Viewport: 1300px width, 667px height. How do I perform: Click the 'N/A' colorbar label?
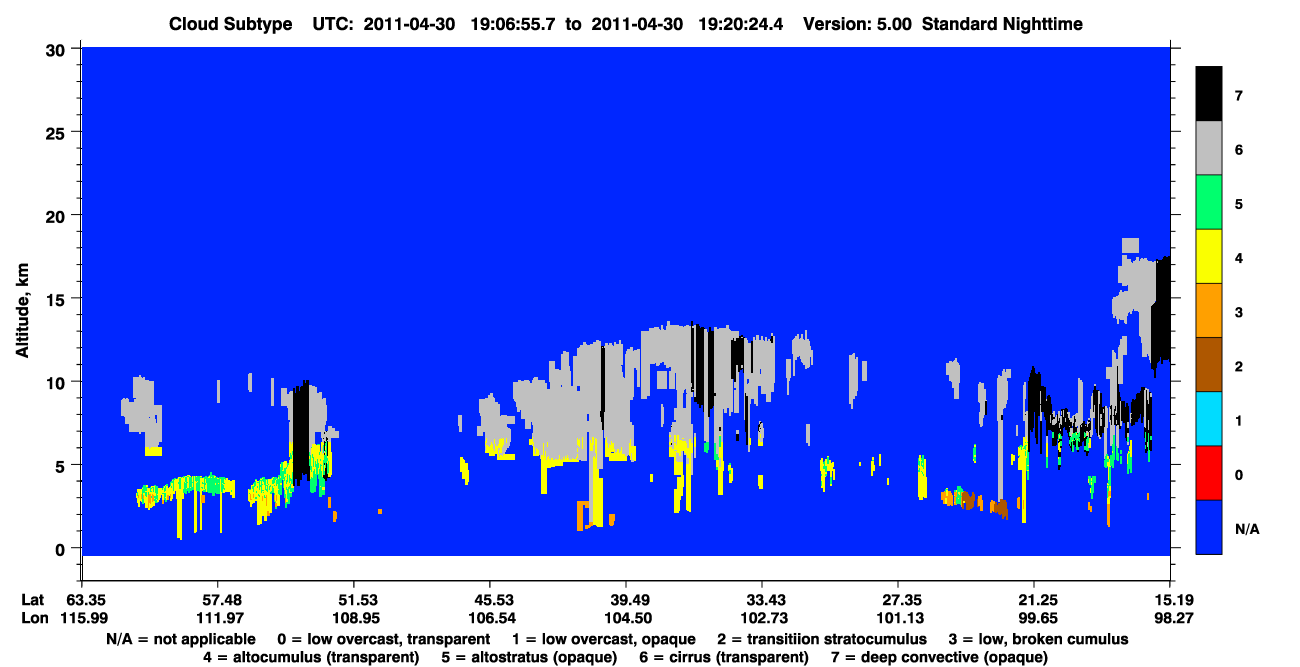[x=1246, y=528]
